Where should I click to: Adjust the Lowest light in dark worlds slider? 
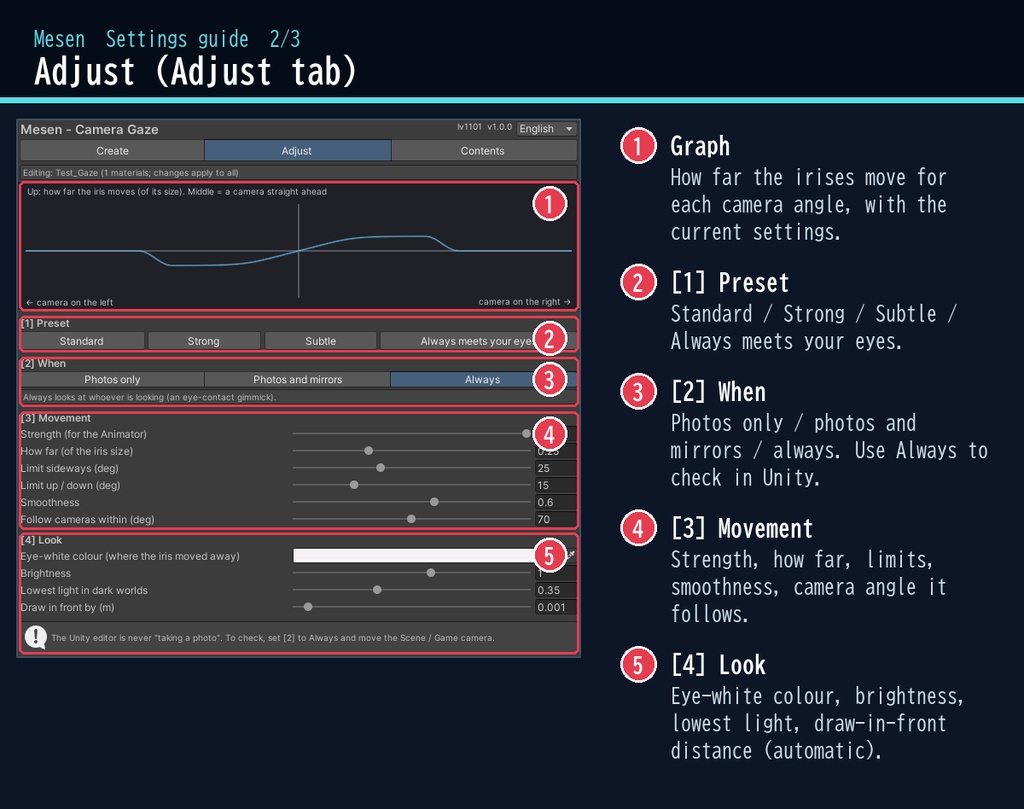411,590
